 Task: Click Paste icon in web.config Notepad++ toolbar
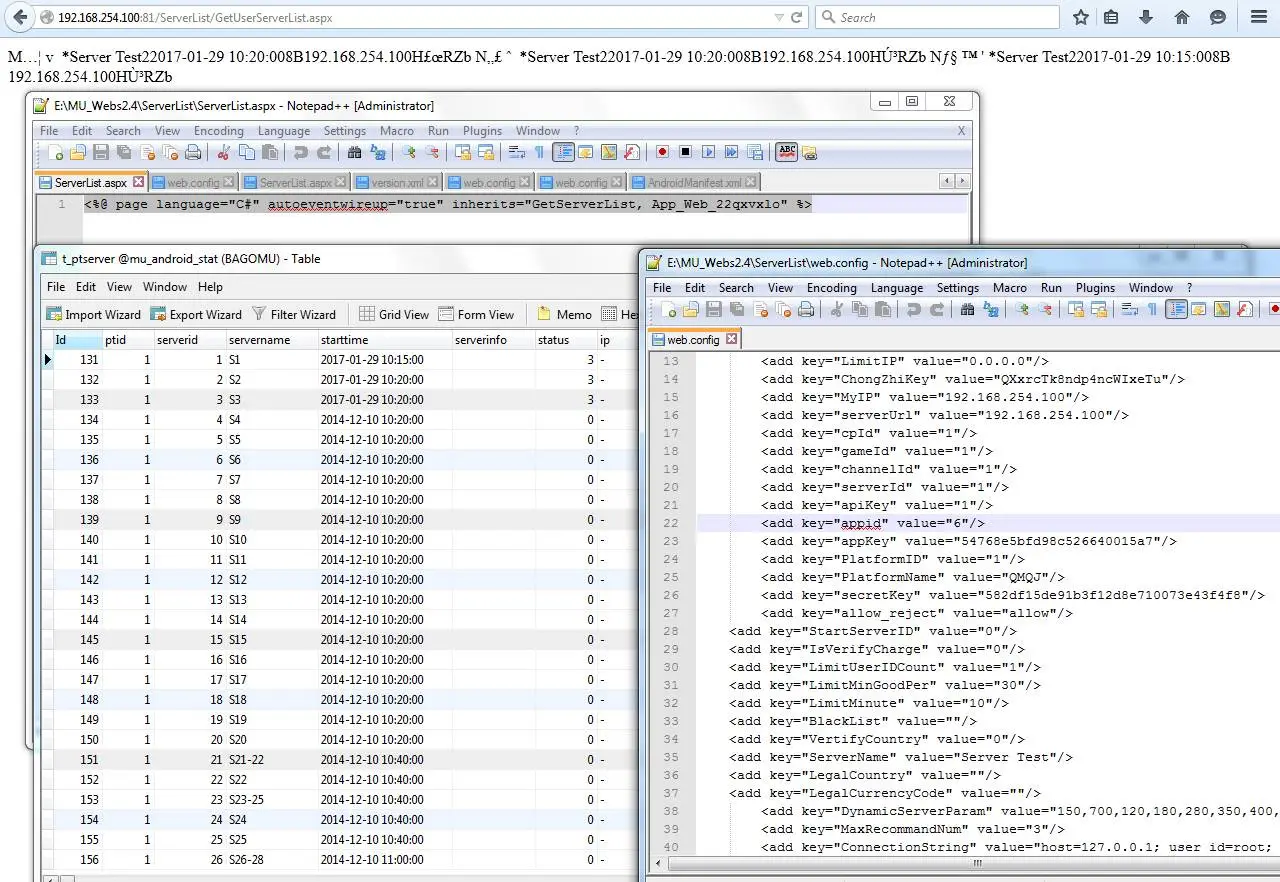(x=882, y=309)
